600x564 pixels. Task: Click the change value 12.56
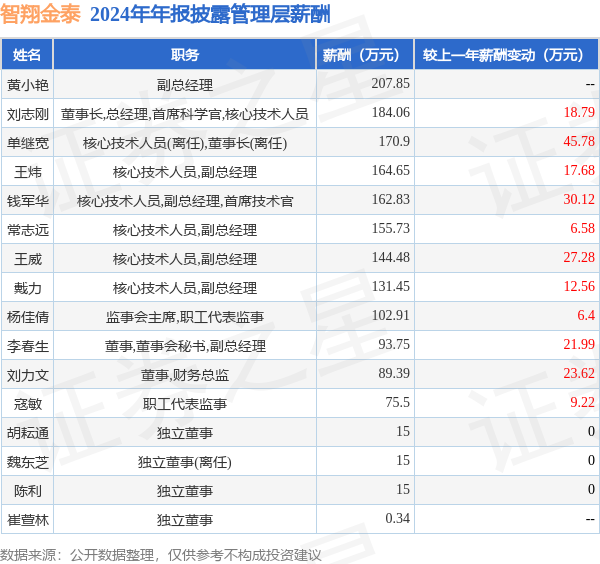579,287
